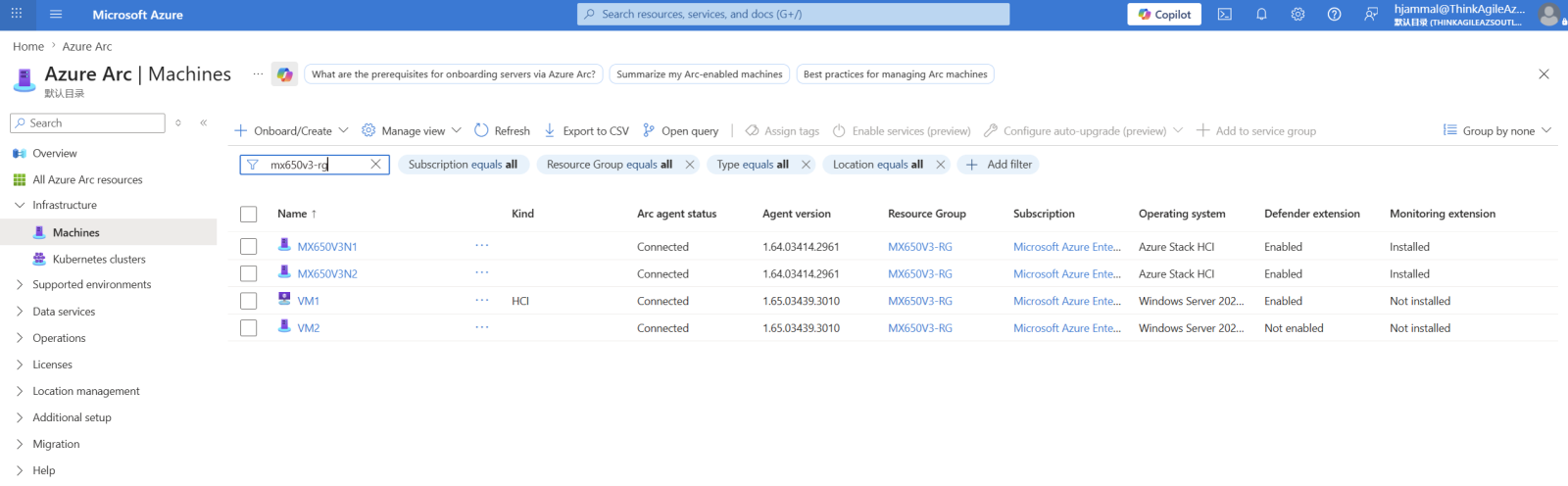This screenshot has height=486, width=1568.
Task: Check the MX650V3N1 row checkbox
Action: point(249,247)
